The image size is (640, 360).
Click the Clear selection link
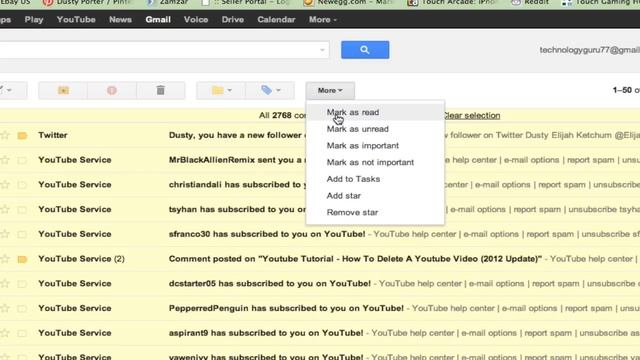pyautogui.click(x=471, y=116)
